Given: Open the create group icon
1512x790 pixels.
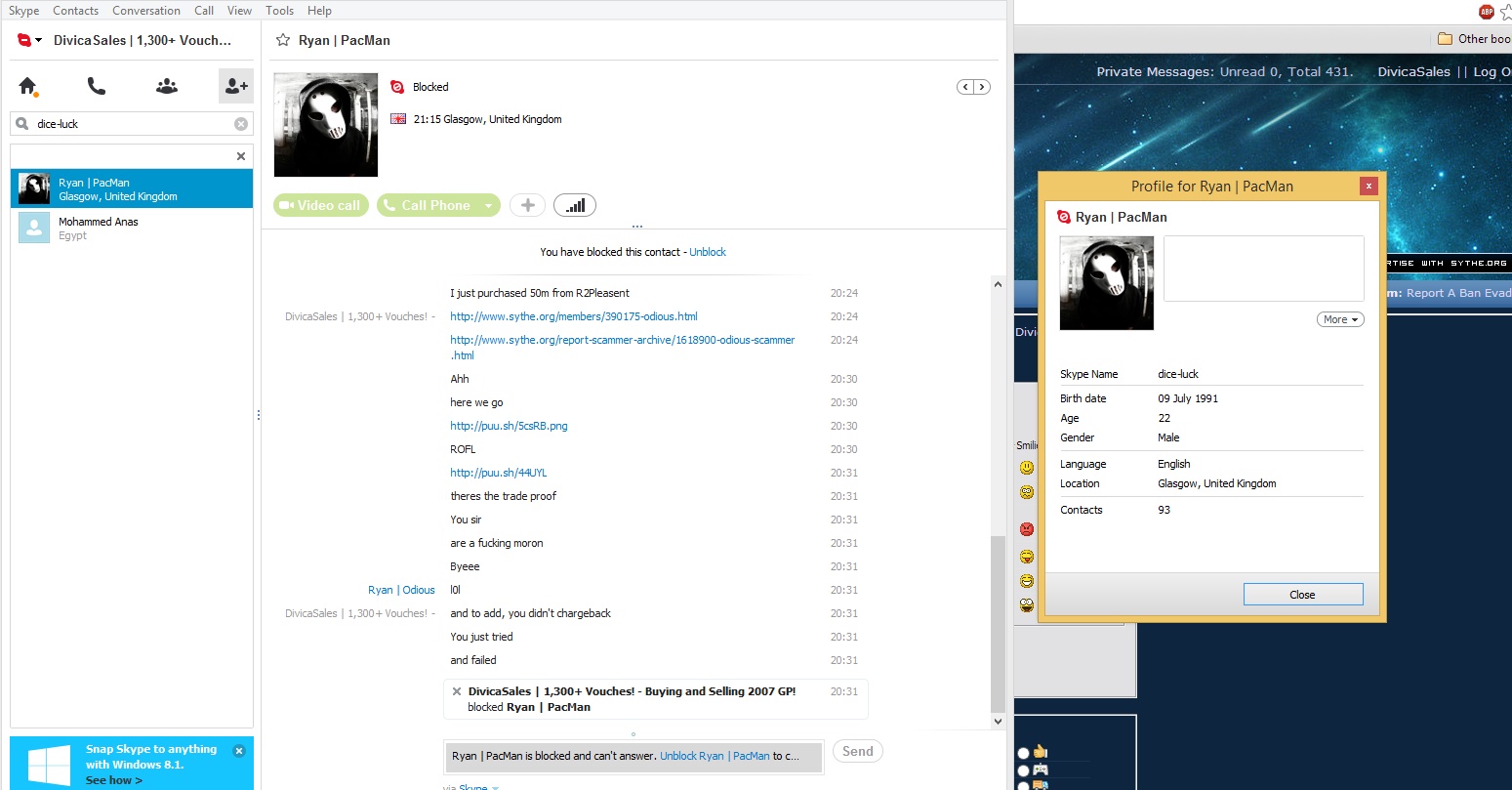Looking at the screenshot, I should coord(167,86).
